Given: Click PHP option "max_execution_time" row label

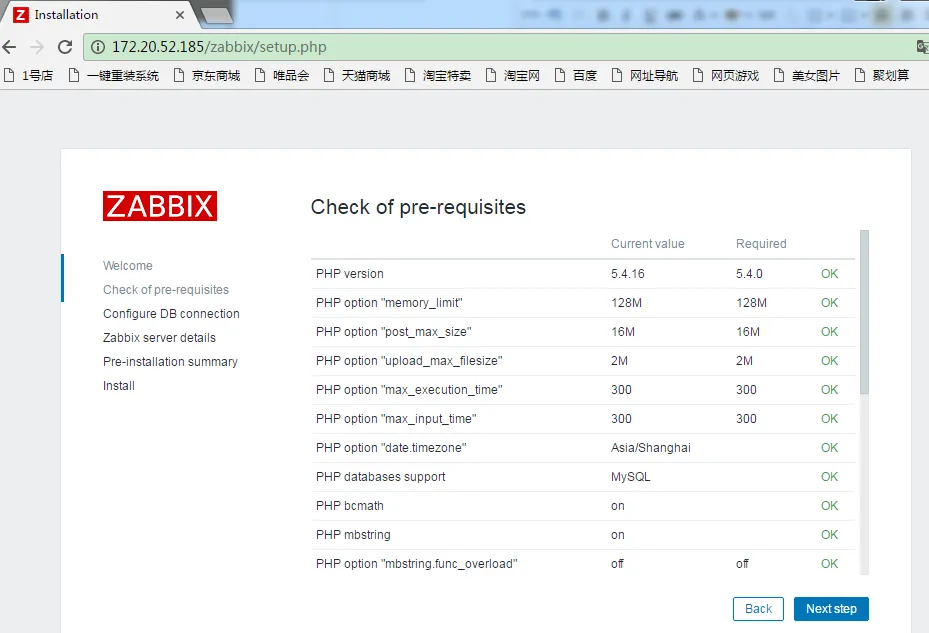Looking at the screenshot, I should 409,390.
